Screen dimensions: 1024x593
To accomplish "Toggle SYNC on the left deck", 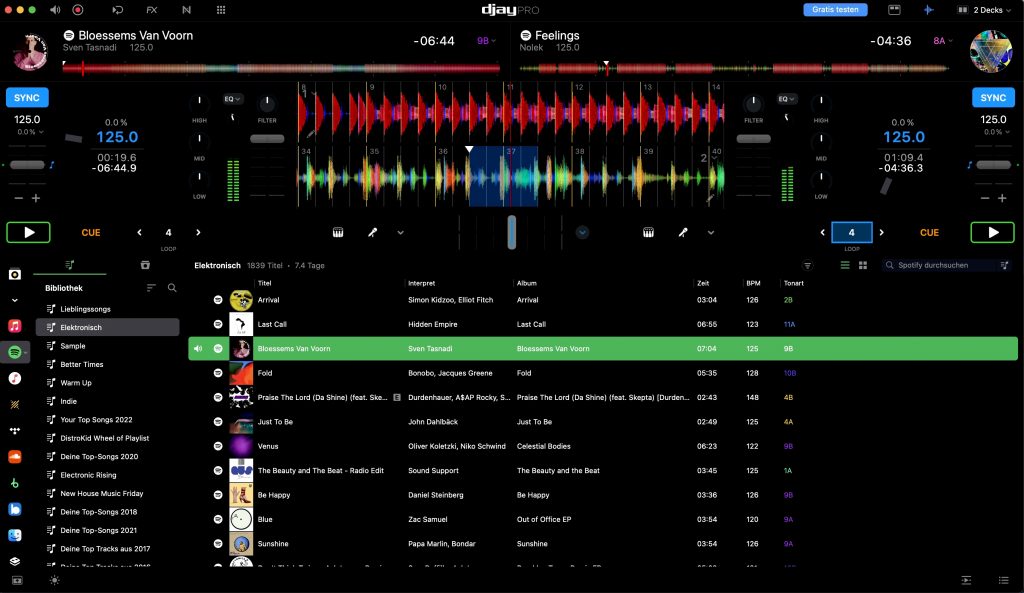I will click(x=27, y=98).
